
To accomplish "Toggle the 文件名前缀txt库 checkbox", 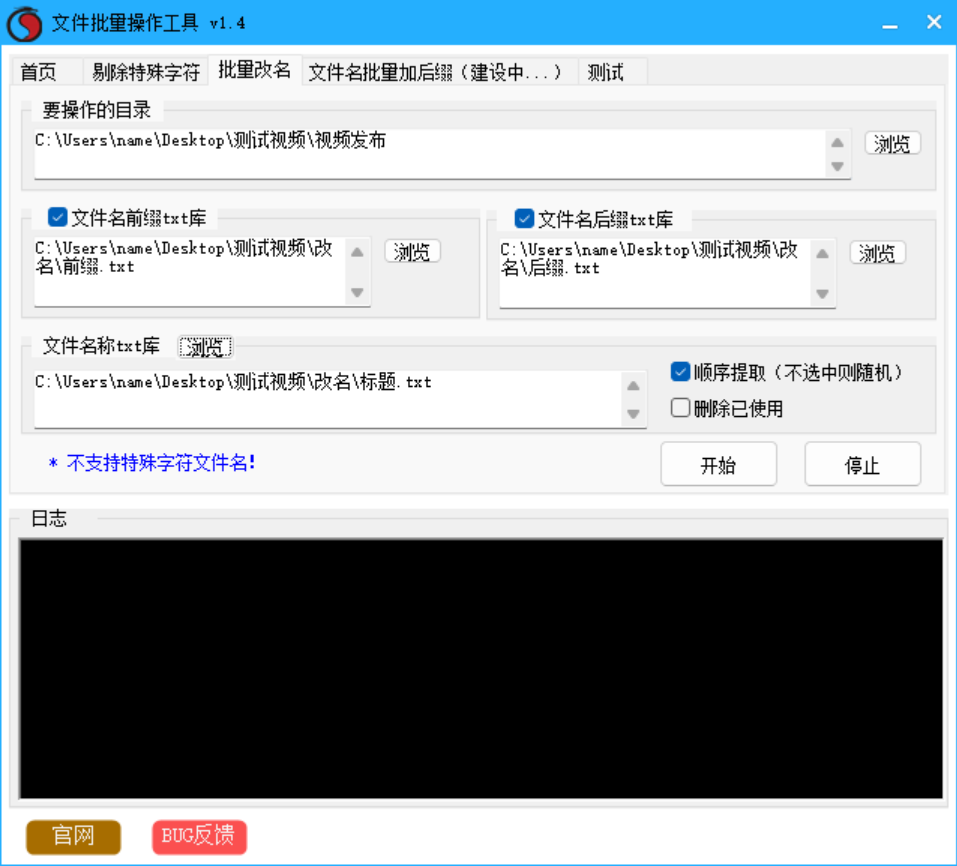I will pos(58,217).
